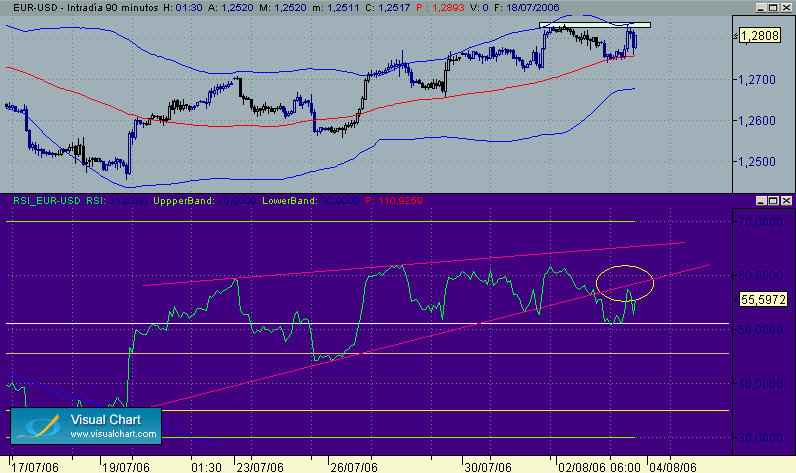Click the 04/08/06 date on time axis
Image resolution: width=796 pixels, height=473 pixels.
[x=673, y=467]
